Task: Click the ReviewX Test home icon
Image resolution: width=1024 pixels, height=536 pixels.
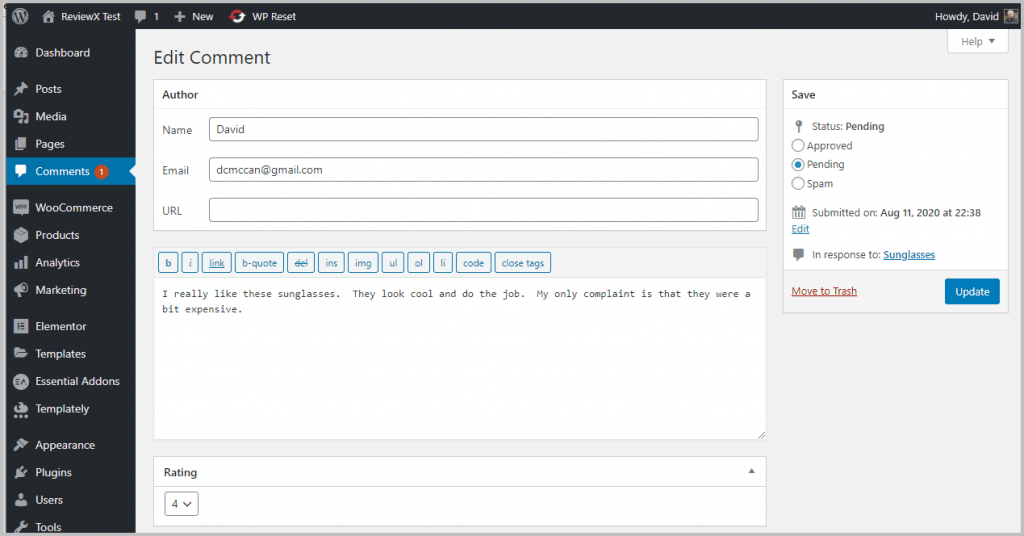Action: (x=48, y=16)
